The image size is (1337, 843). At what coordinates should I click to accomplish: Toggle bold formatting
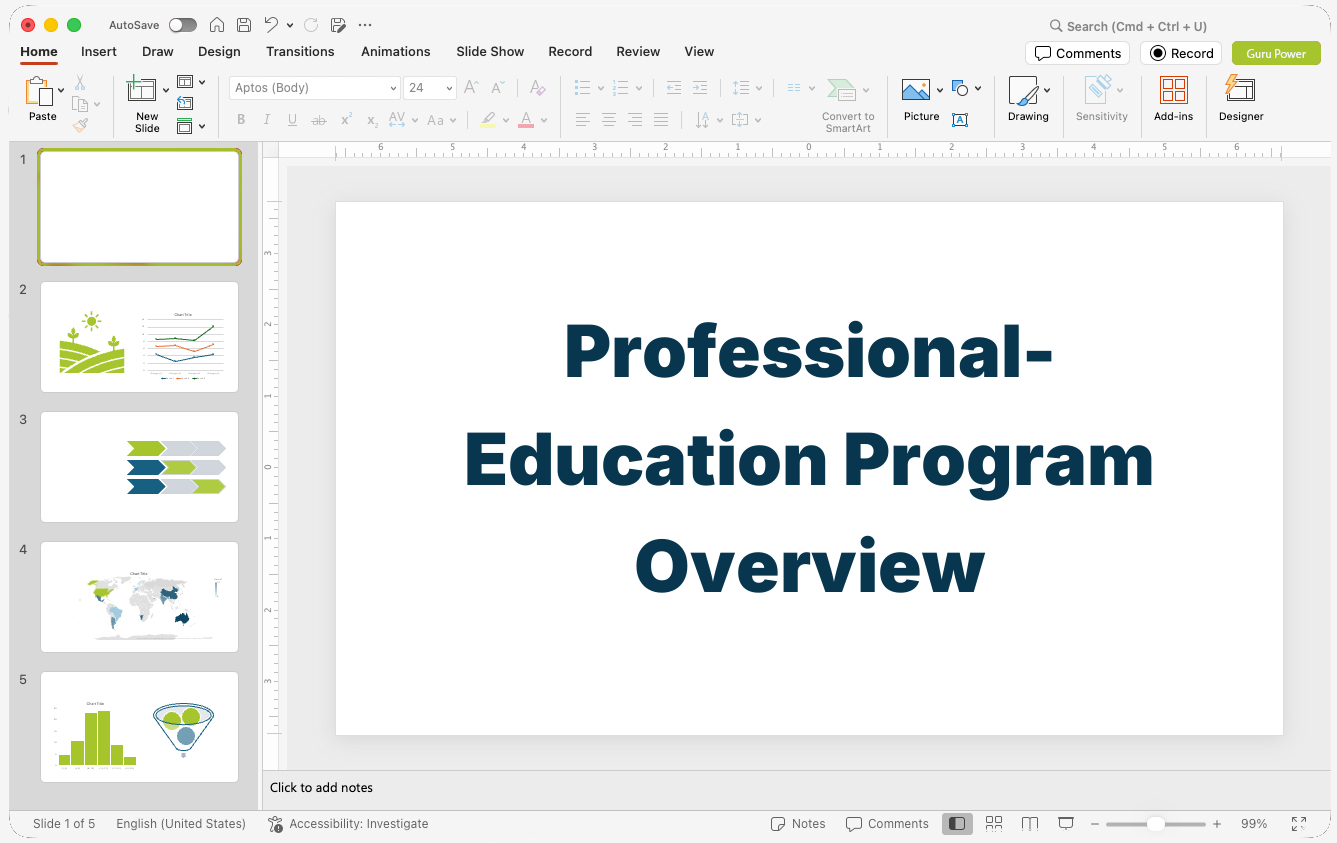(241, 120)
